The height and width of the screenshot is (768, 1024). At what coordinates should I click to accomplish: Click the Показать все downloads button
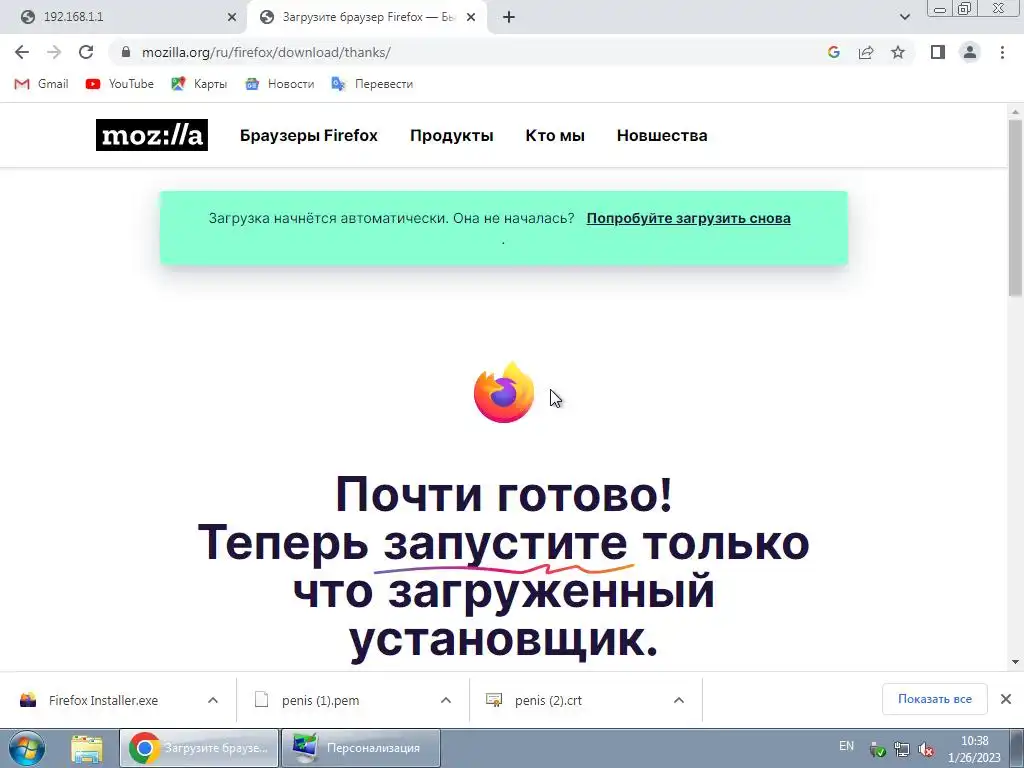[x=935, y=699]
